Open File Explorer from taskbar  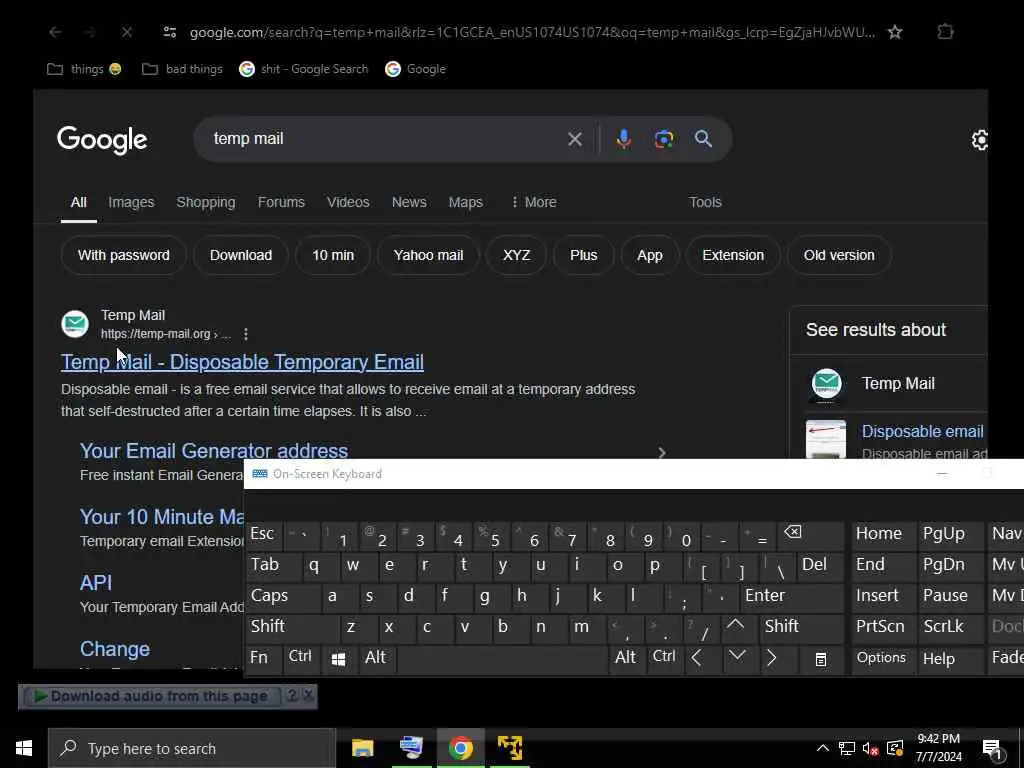362,748
